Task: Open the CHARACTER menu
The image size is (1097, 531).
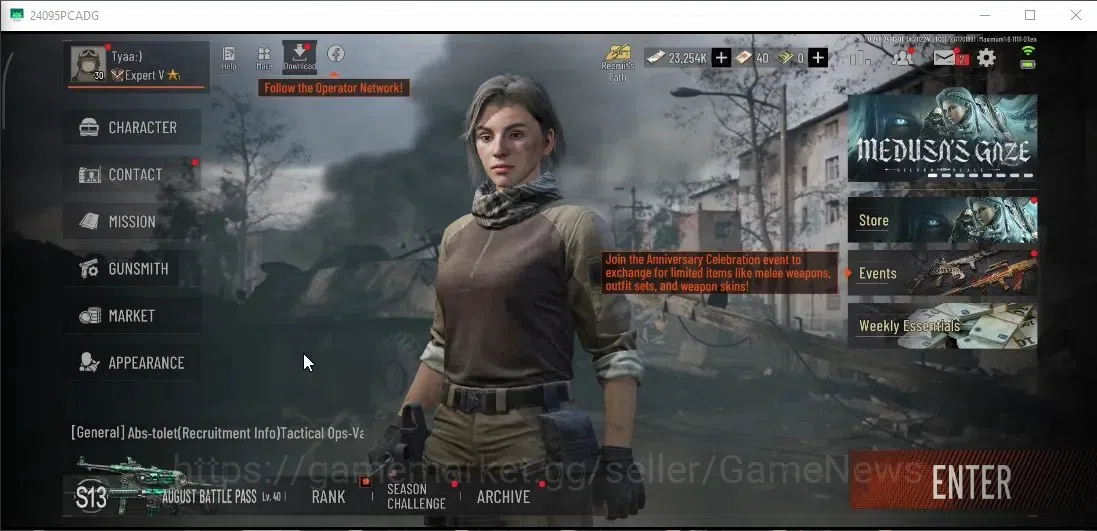Action: (x=133, y=127)
